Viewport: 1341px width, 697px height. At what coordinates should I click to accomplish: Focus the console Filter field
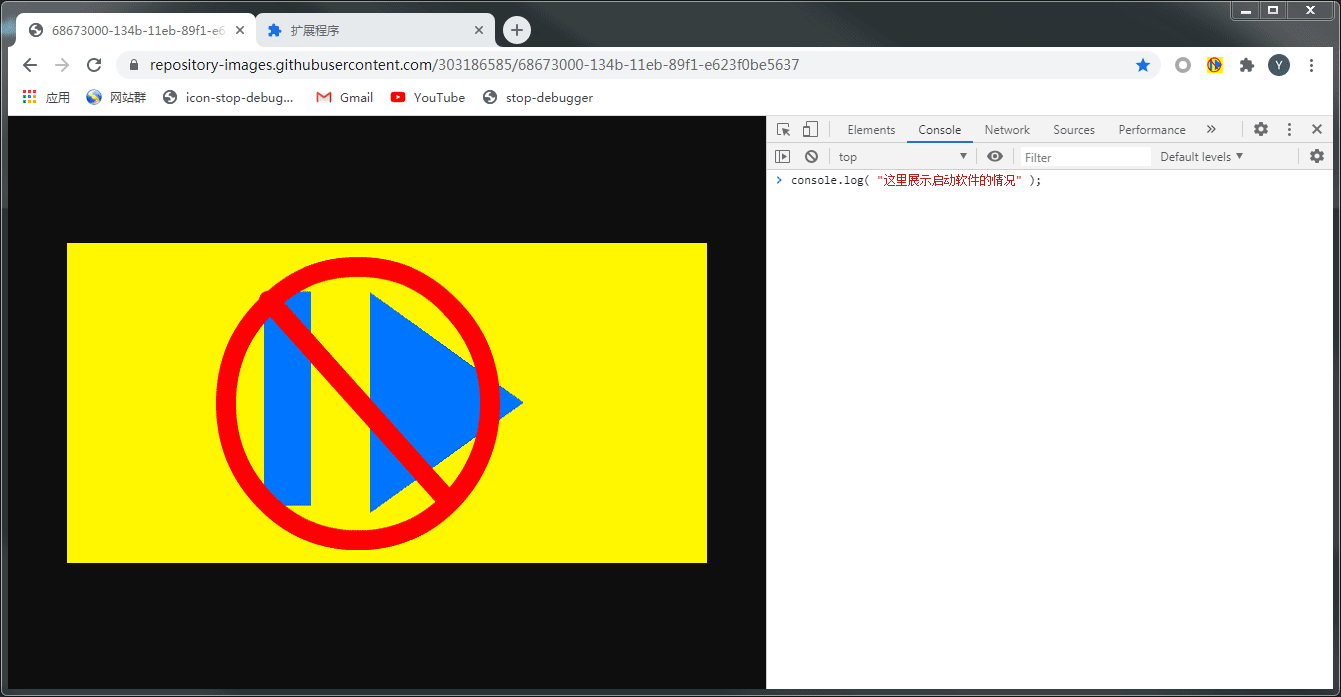point(1085,157)
